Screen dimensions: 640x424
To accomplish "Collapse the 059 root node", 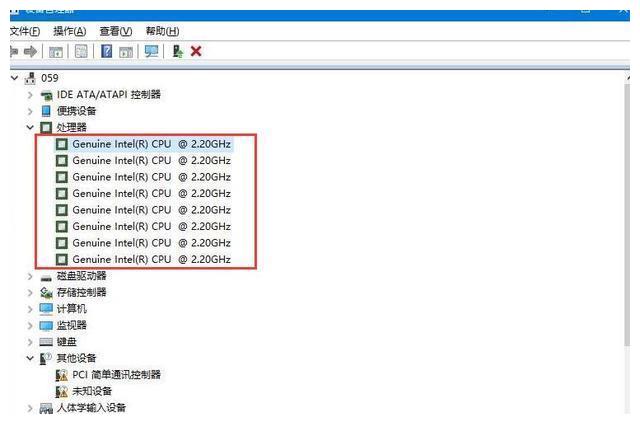I will (x=15, y=78).
